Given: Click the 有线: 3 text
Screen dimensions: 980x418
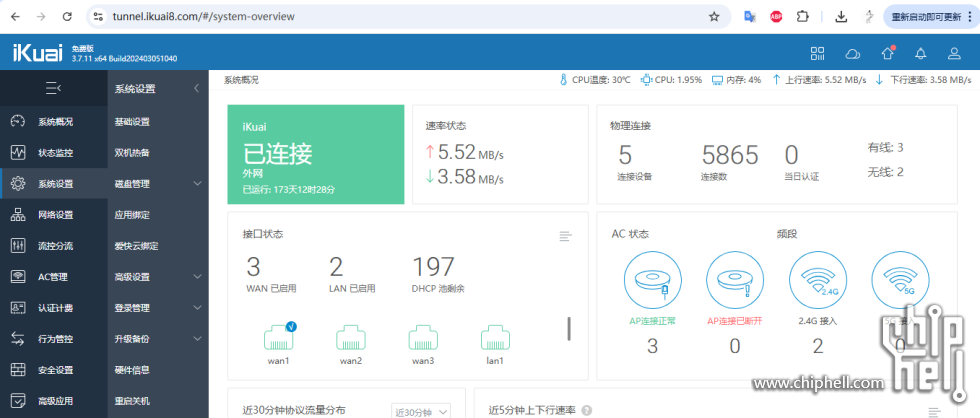Looking at the screenshot, I should (x=885, y=147).
